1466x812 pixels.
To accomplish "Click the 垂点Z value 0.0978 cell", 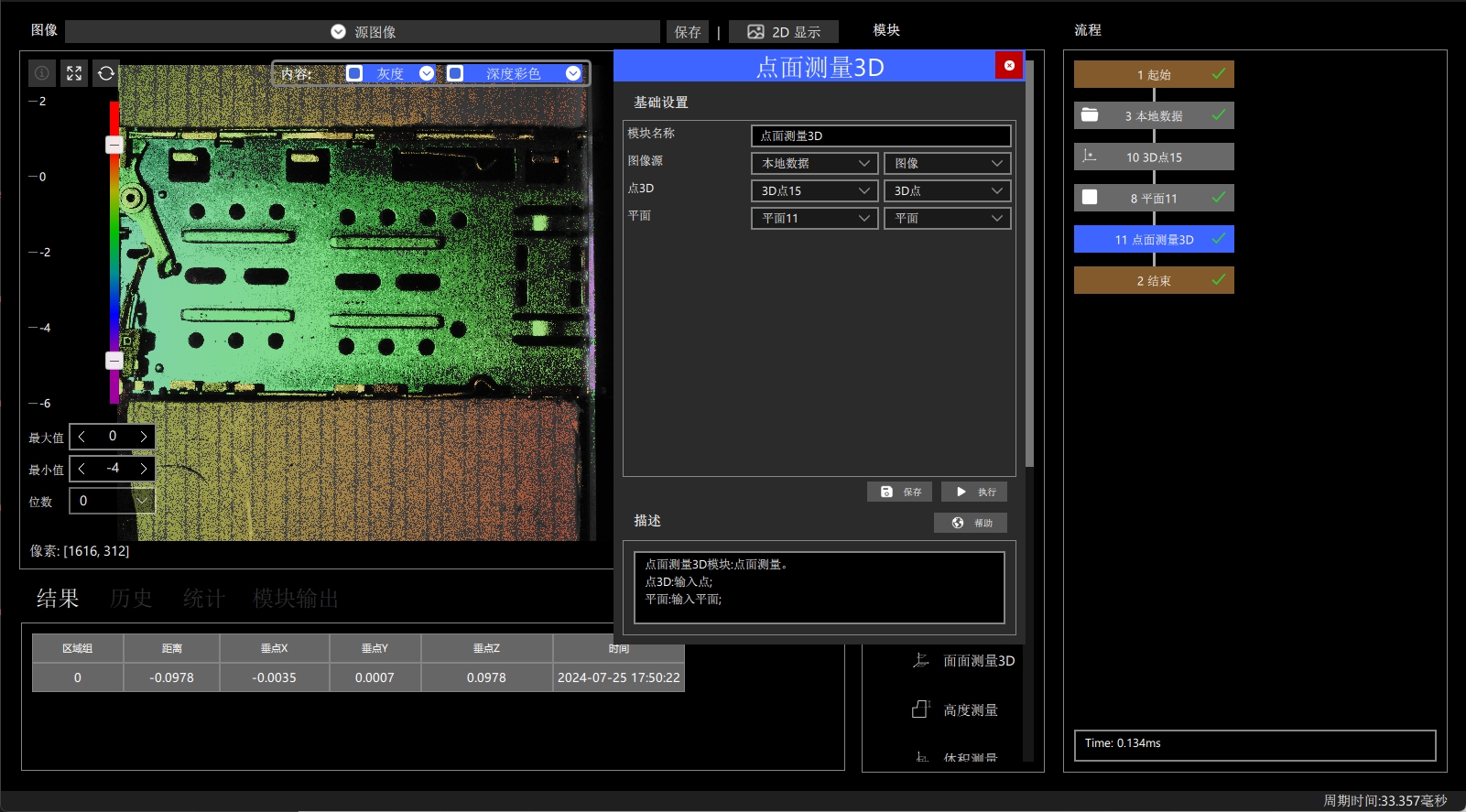I will [x=486, y=677].
